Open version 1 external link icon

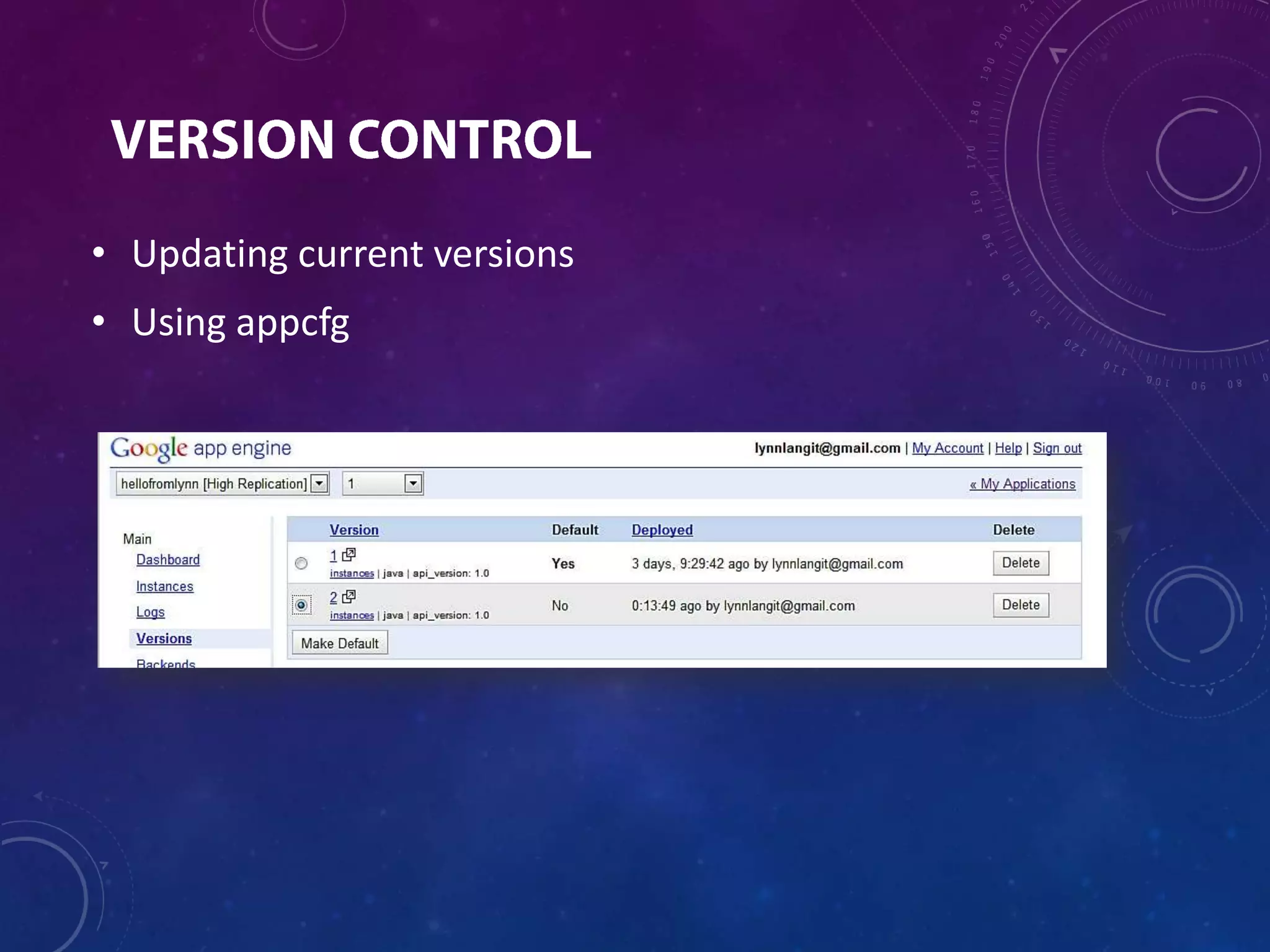pos(349,554)
